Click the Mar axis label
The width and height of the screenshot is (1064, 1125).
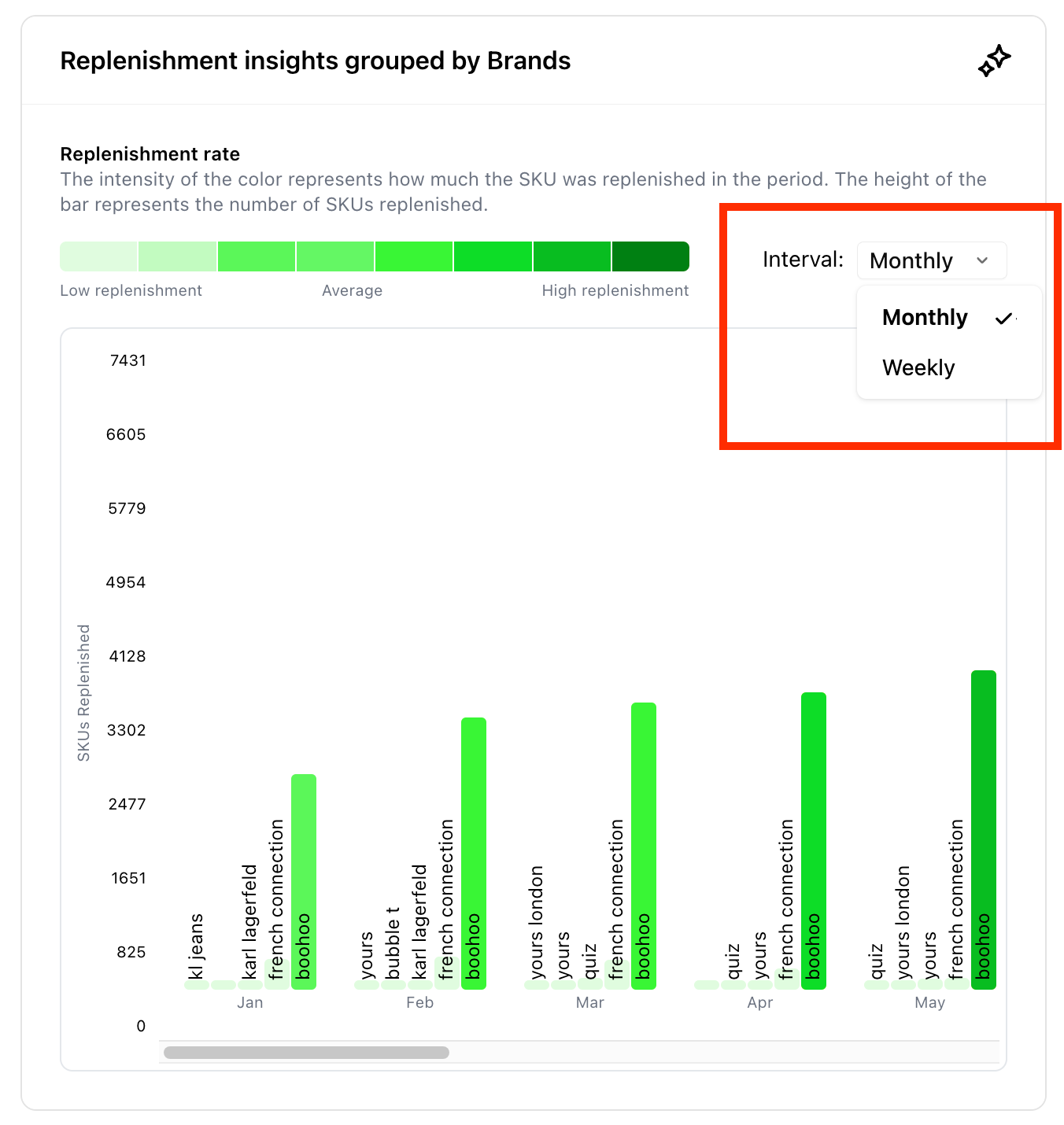click(x=590, y=1002)
